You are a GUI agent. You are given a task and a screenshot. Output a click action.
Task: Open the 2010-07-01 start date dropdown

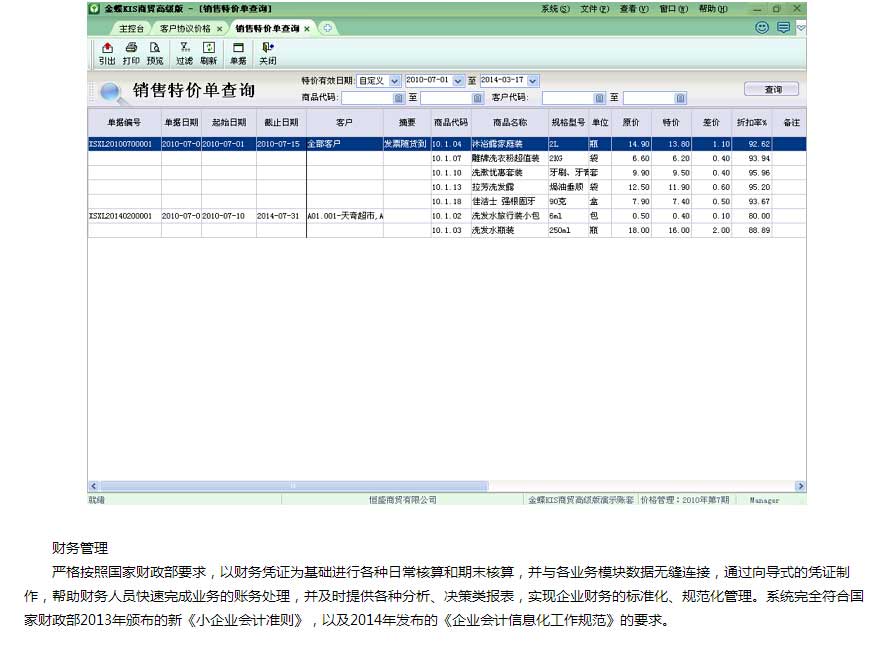coord(459,80)
